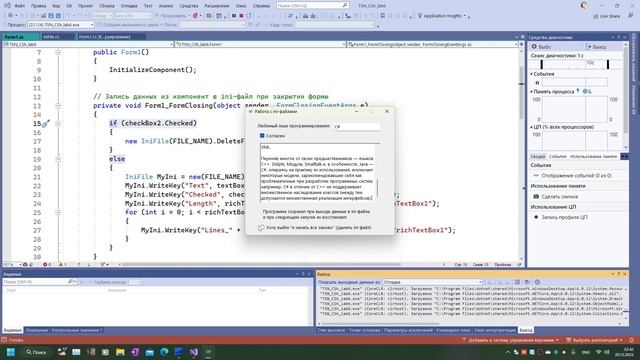Viewport: 640px width, 360px height.
Task: Collapse the else block on line 19
Action: tap(58, 159)
